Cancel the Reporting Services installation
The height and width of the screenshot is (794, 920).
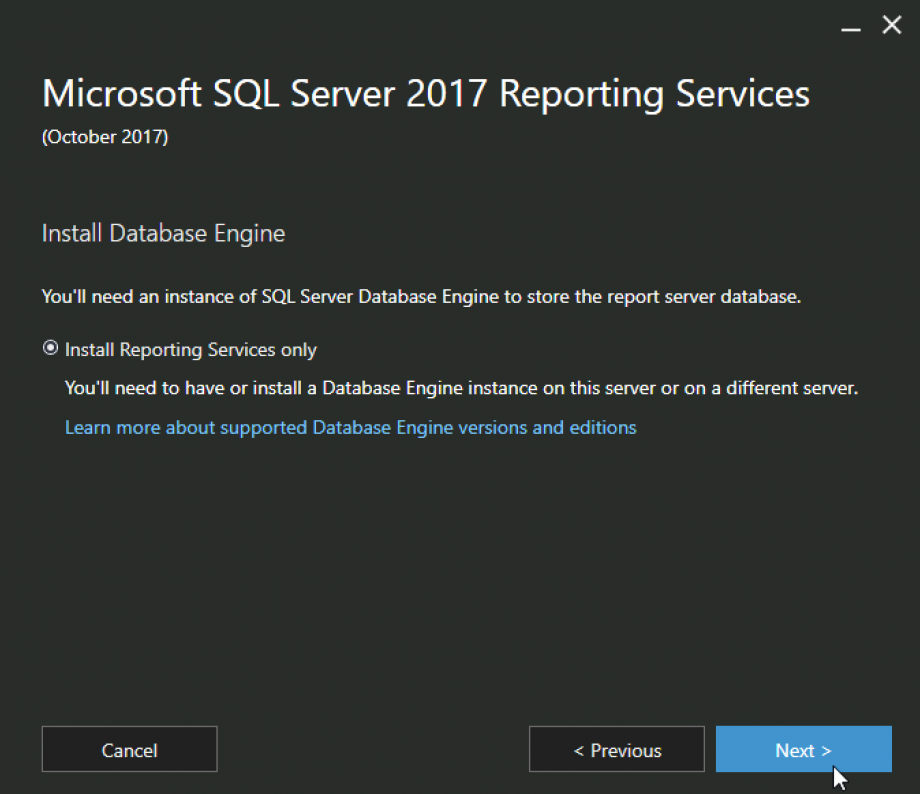coord(129,749)
